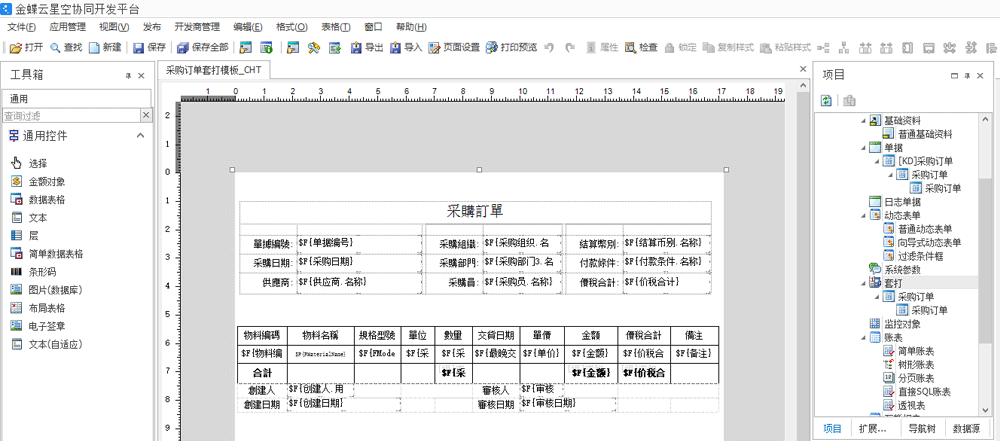The height and width of the screenshot is (441, 1000).
Task: Open the 应用管理 menu
Action: [68, 27]
